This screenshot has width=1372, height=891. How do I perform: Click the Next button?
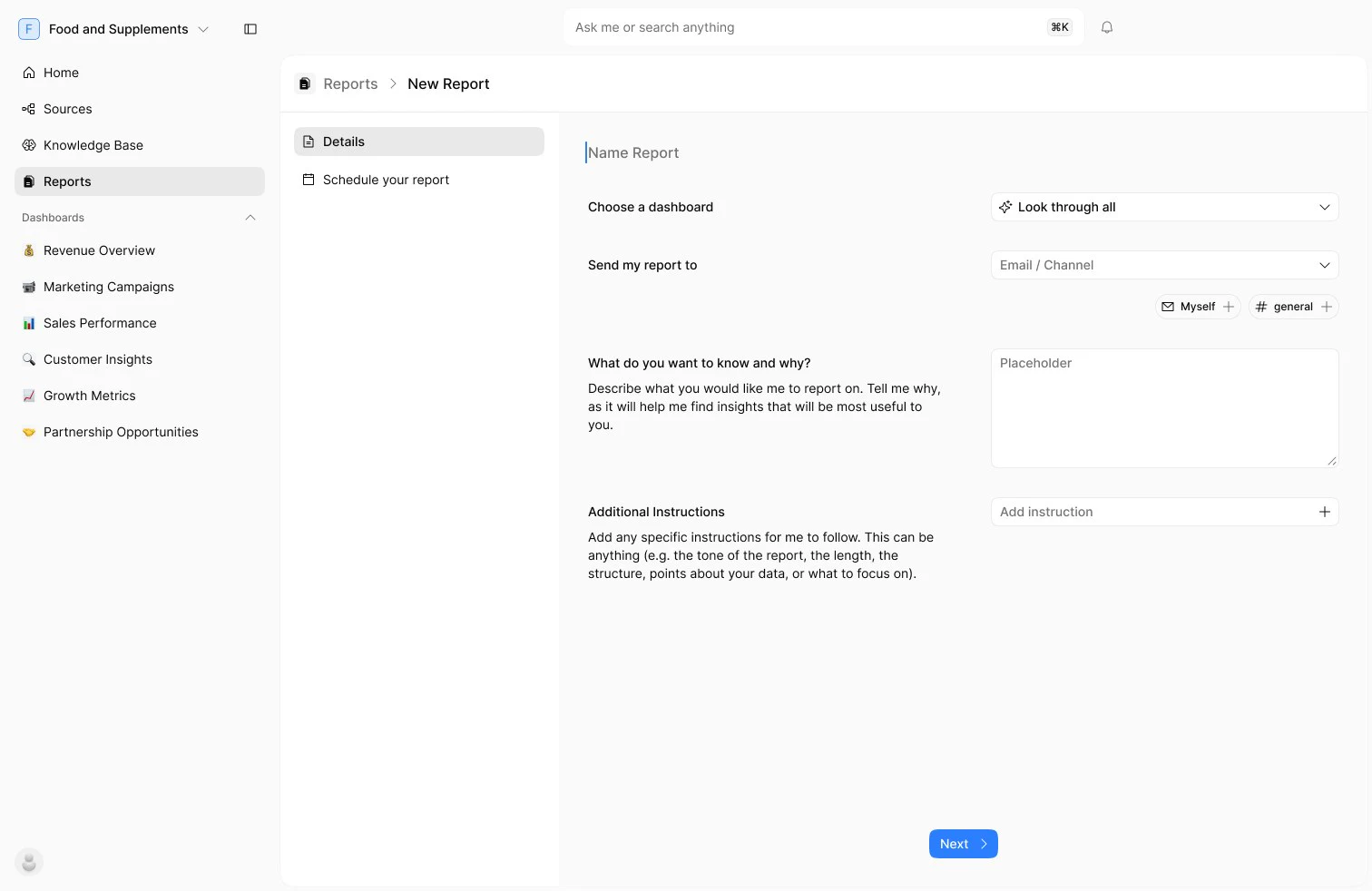[964, 844]
